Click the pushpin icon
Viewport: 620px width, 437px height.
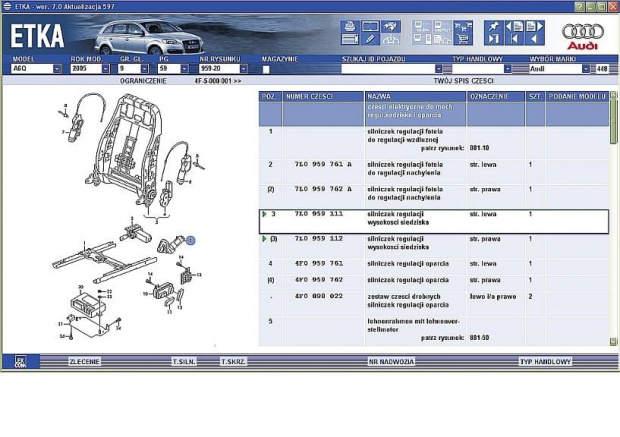point(493,26)
